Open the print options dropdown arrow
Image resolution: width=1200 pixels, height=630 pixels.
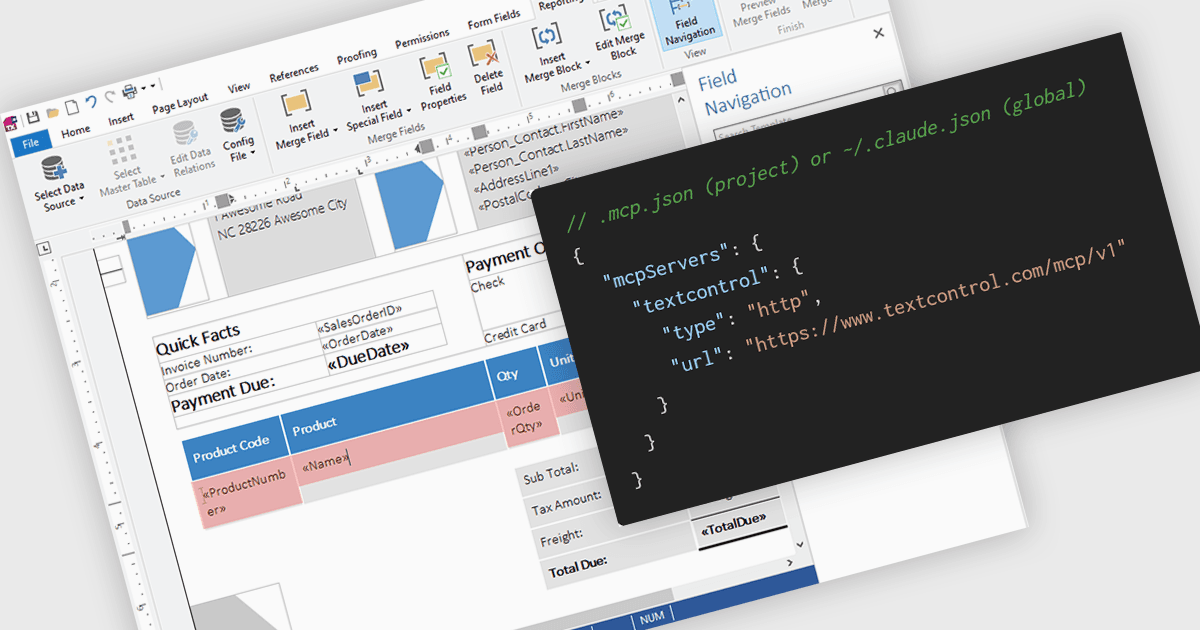[x=144, y=89]
